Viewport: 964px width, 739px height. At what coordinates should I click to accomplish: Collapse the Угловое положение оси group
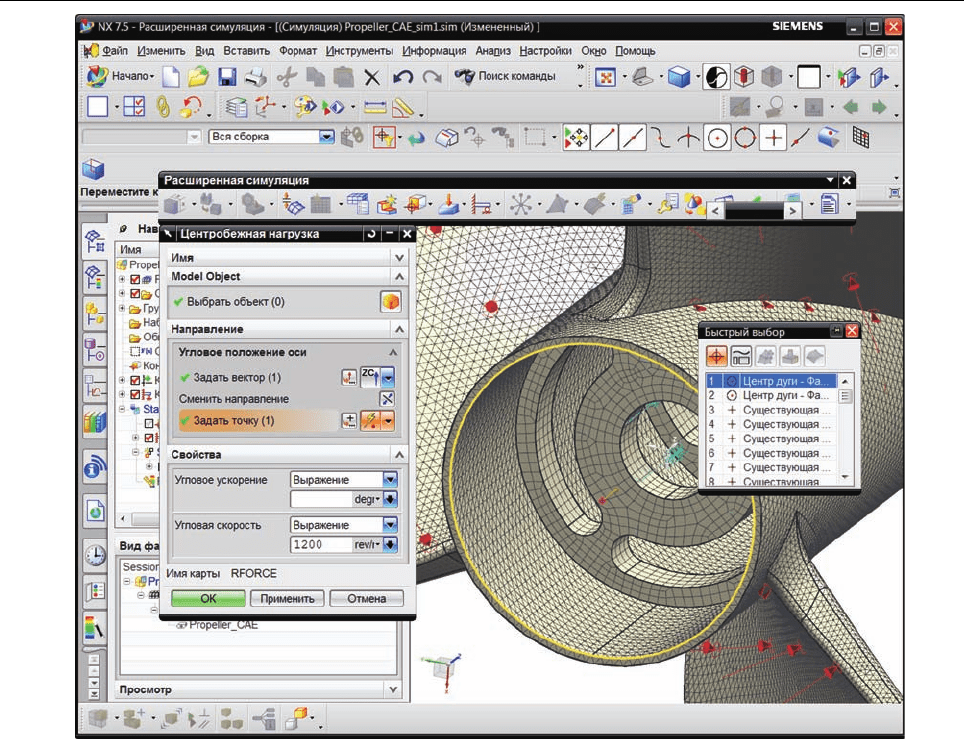(393, 352)
